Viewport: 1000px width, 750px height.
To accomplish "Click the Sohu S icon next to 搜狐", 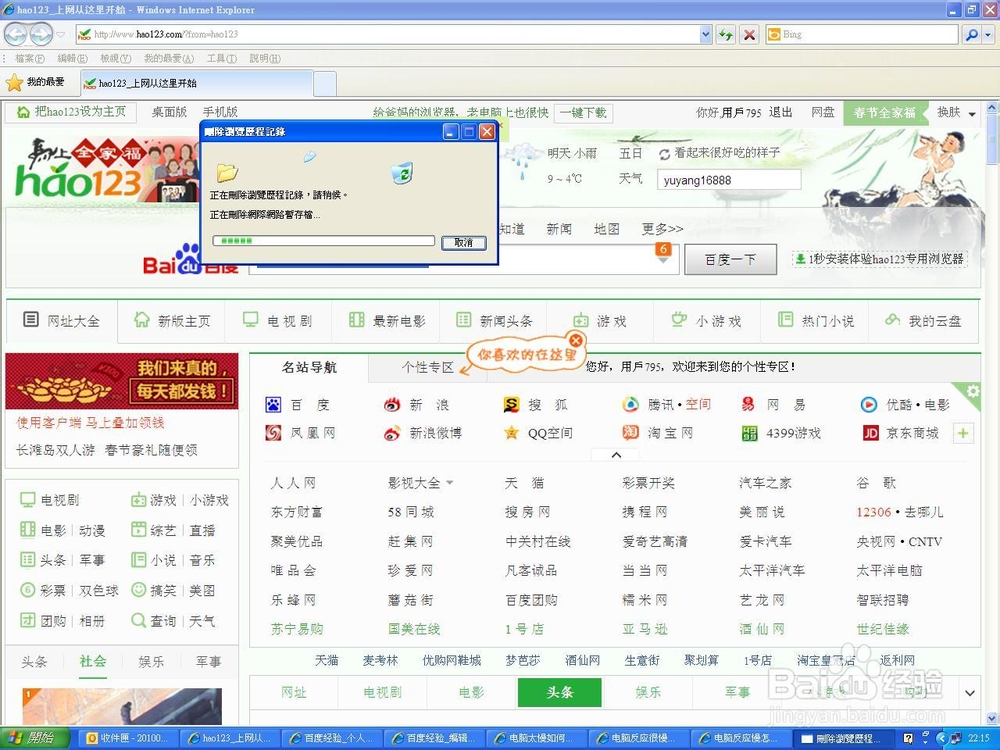I will point(511,404).
